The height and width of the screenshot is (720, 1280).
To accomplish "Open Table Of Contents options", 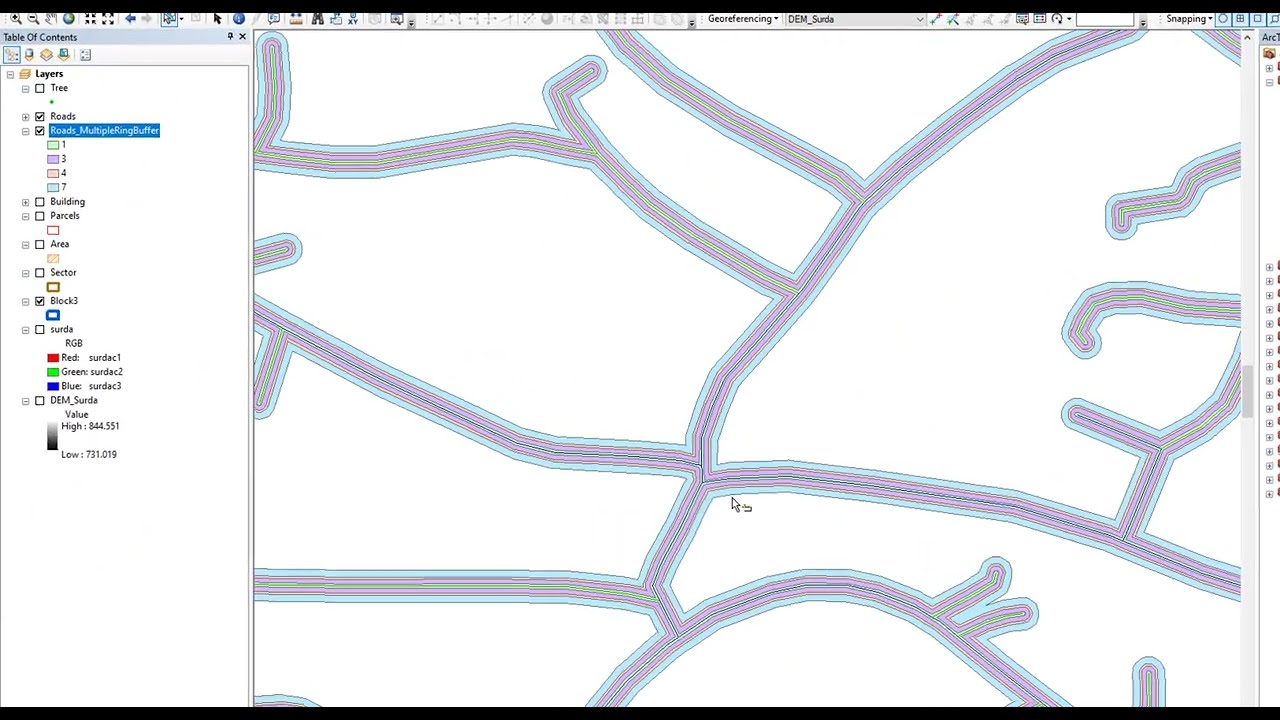I will (x=85, y=55).
